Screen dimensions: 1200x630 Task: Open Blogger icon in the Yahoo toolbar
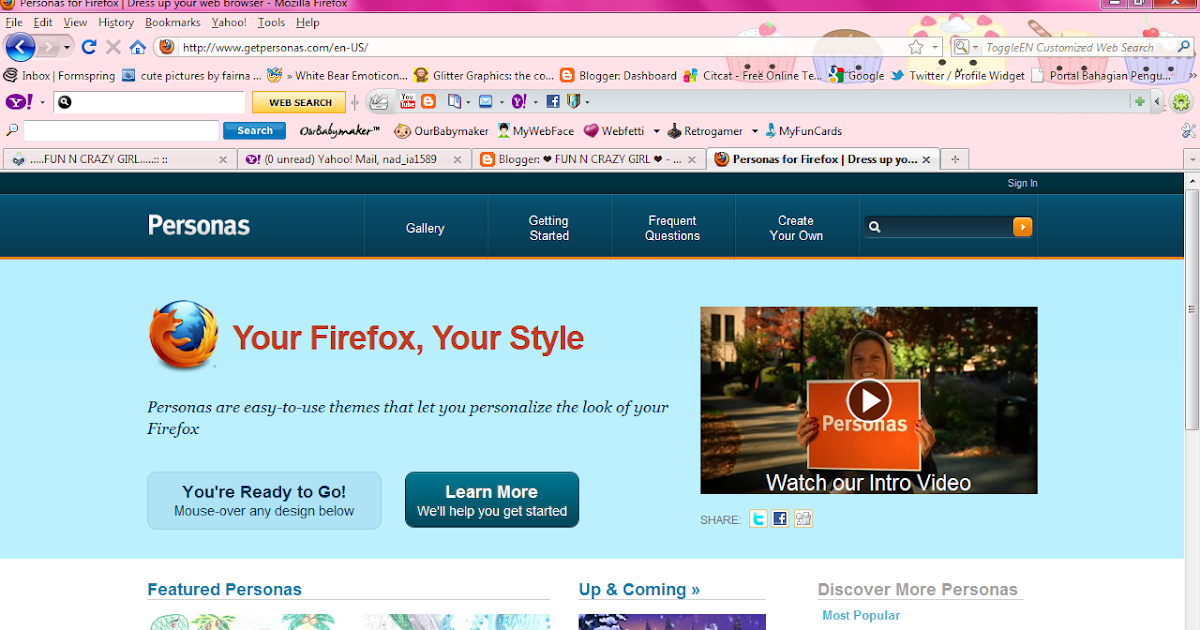click(x=428, y=101)
